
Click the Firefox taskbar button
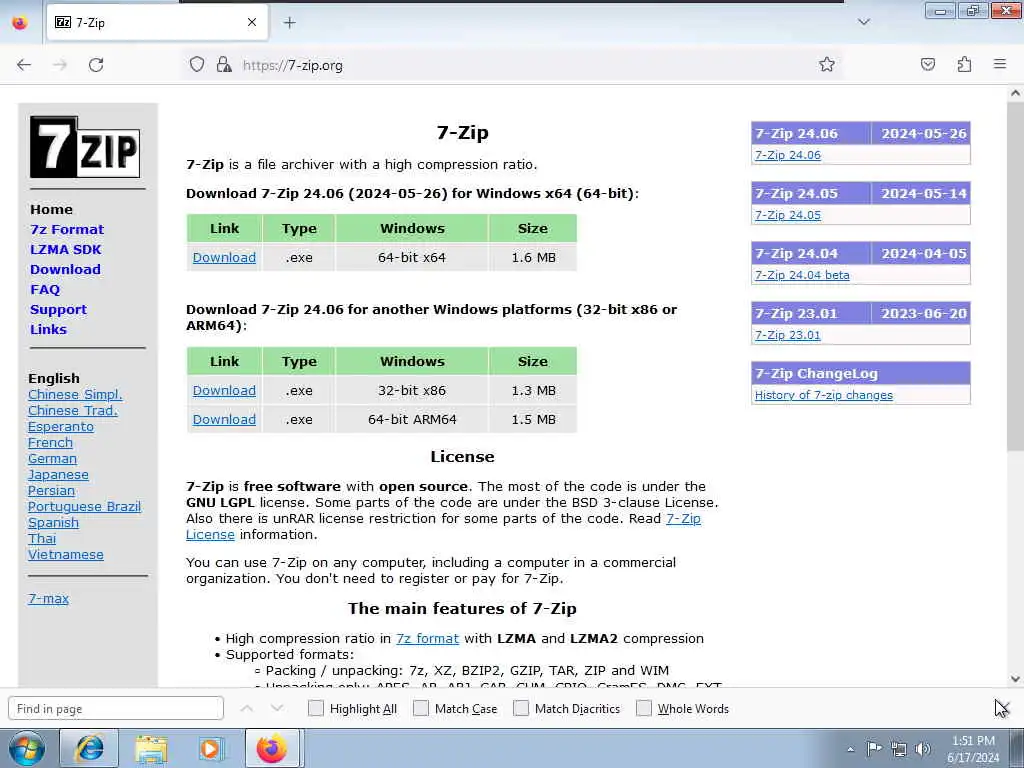click(273, 748)
